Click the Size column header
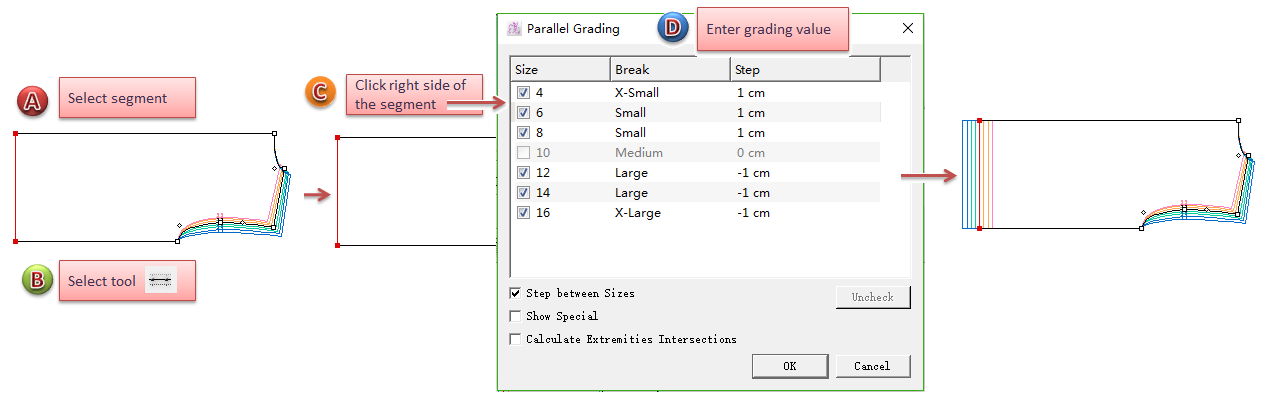The image size is (1263, 415). tap(559, 70)
